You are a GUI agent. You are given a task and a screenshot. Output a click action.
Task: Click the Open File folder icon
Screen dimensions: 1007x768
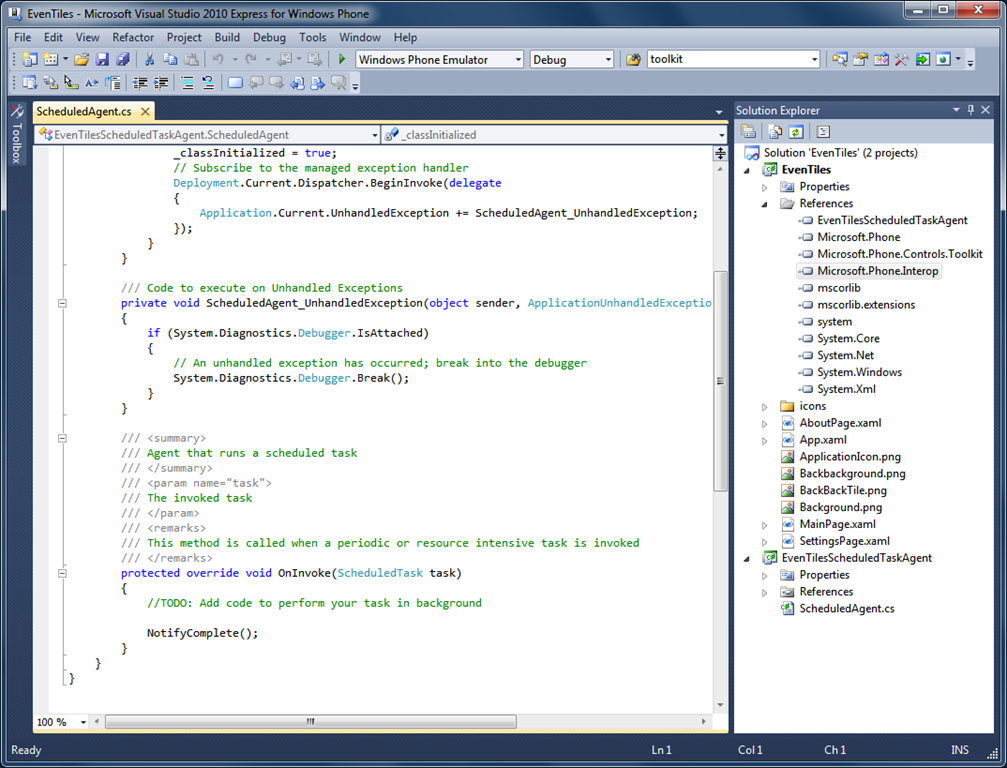coord(82,60)
